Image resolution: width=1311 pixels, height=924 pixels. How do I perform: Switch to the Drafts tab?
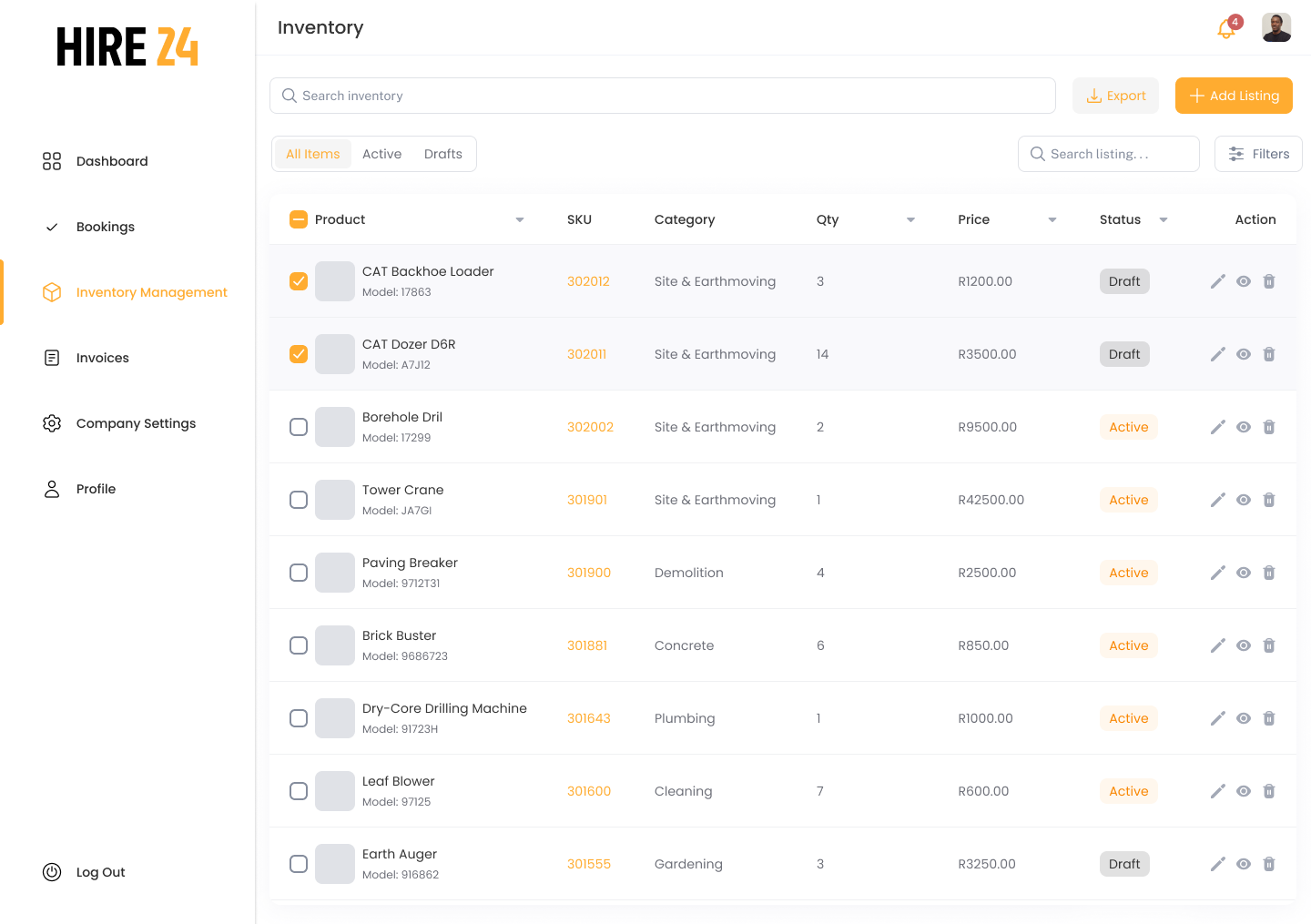click(443, 154)
